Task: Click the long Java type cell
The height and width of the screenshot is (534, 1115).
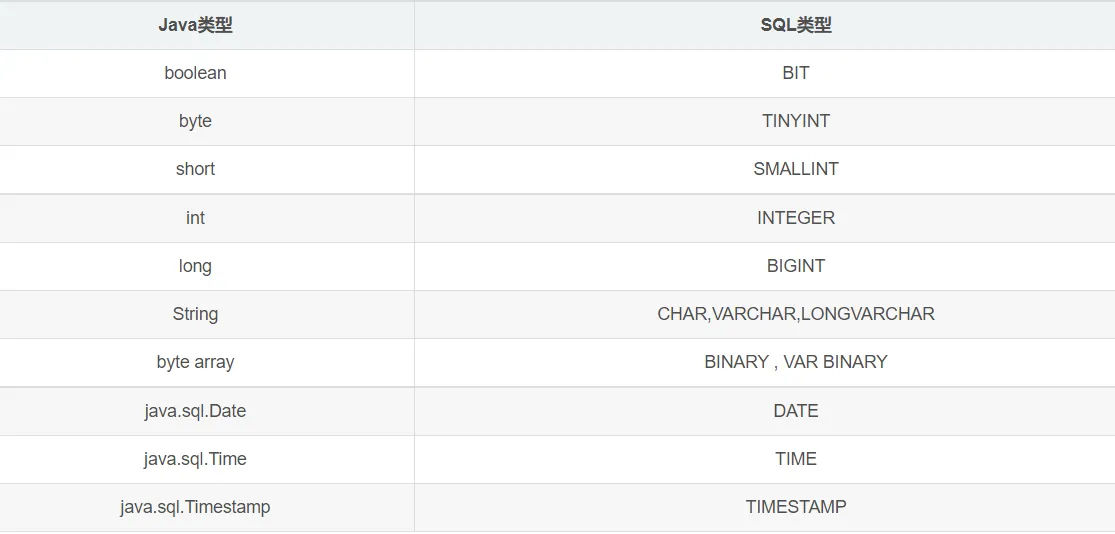Action: pos(195,266)
